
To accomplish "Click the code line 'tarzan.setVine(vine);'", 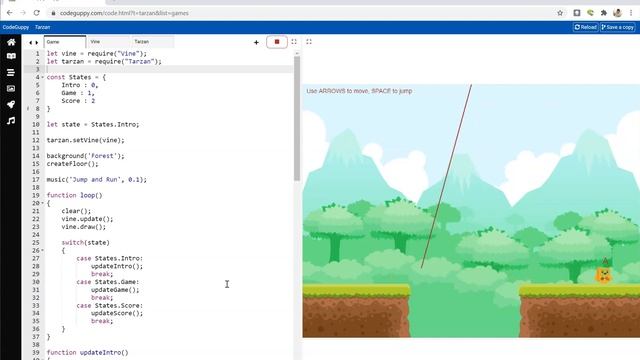I will [x=85, y=140].
